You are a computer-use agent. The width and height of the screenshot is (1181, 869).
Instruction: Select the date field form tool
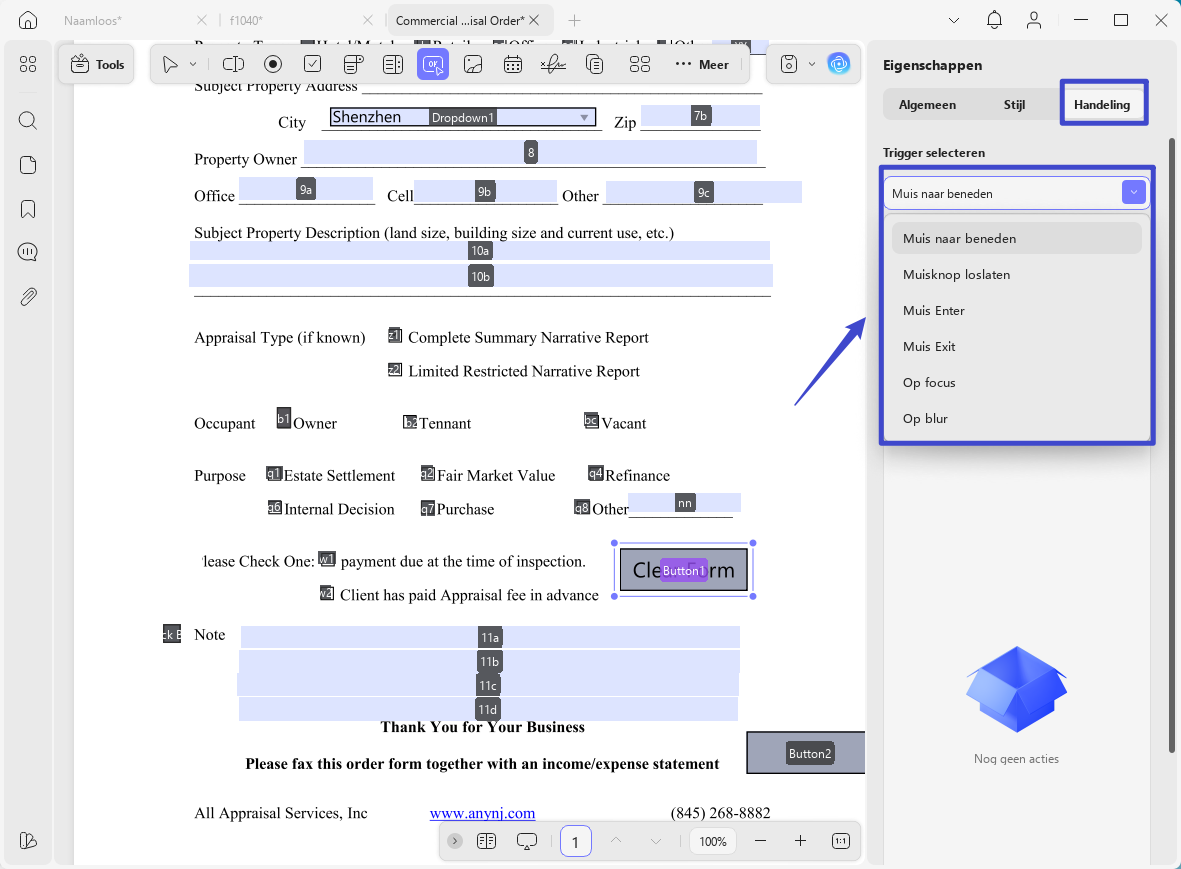[513, 65]
